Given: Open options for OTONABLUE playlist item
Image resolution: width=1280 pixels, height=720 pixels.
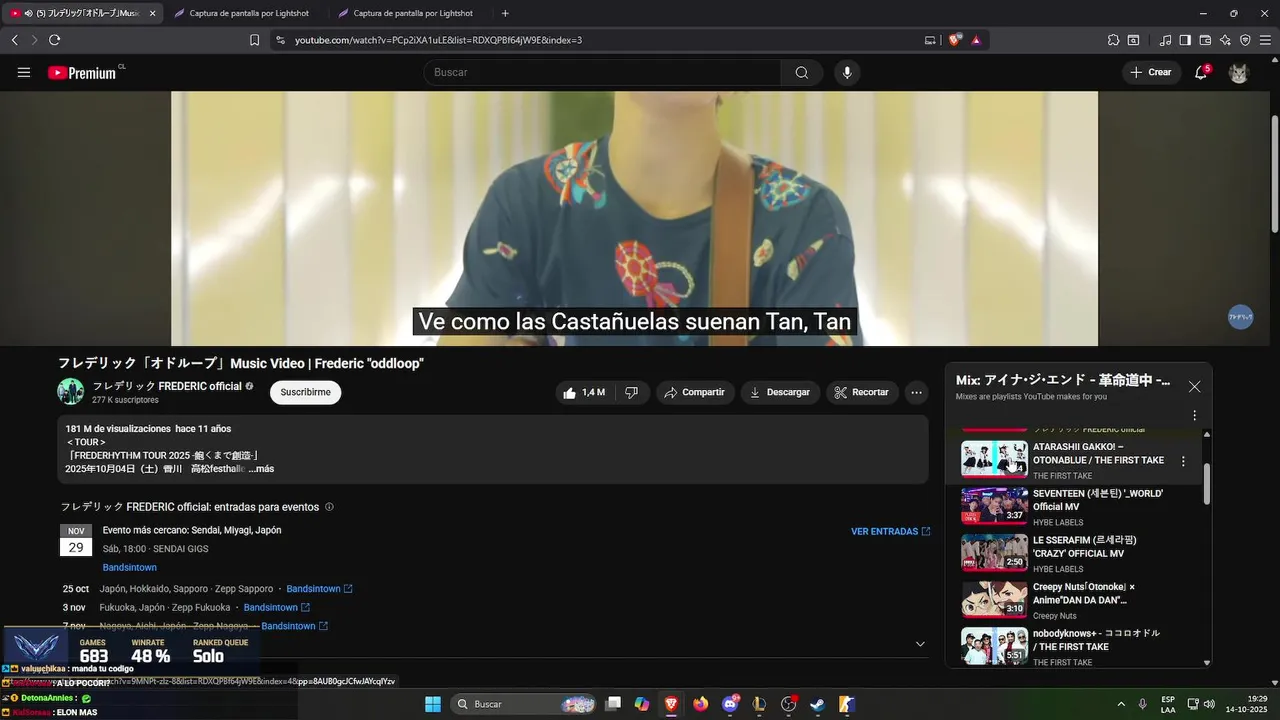Looking at the screenshot, I should pyautogui.click(x=1183, y=461).
